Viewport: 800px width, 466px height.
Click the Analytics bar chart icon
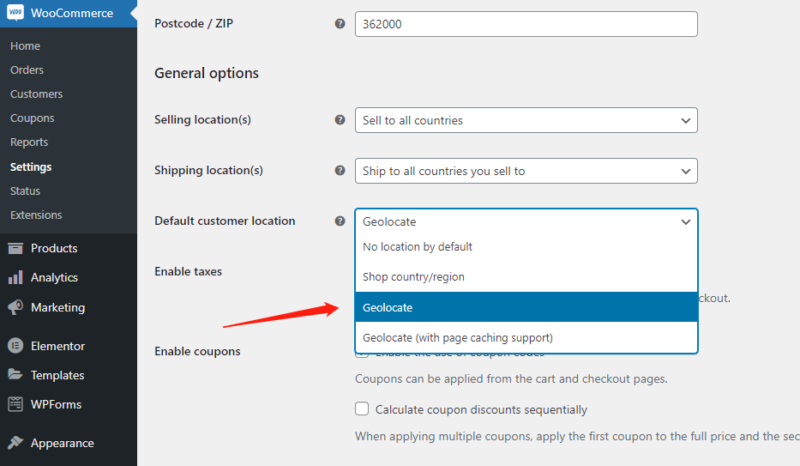point(16,278)
